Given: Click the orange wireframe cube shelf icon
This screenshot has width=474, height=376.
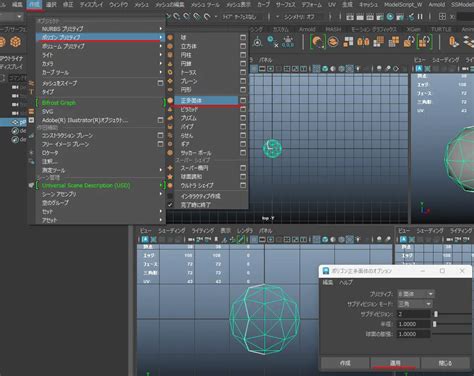Looking at the screenshot, I should click(15, 42).
